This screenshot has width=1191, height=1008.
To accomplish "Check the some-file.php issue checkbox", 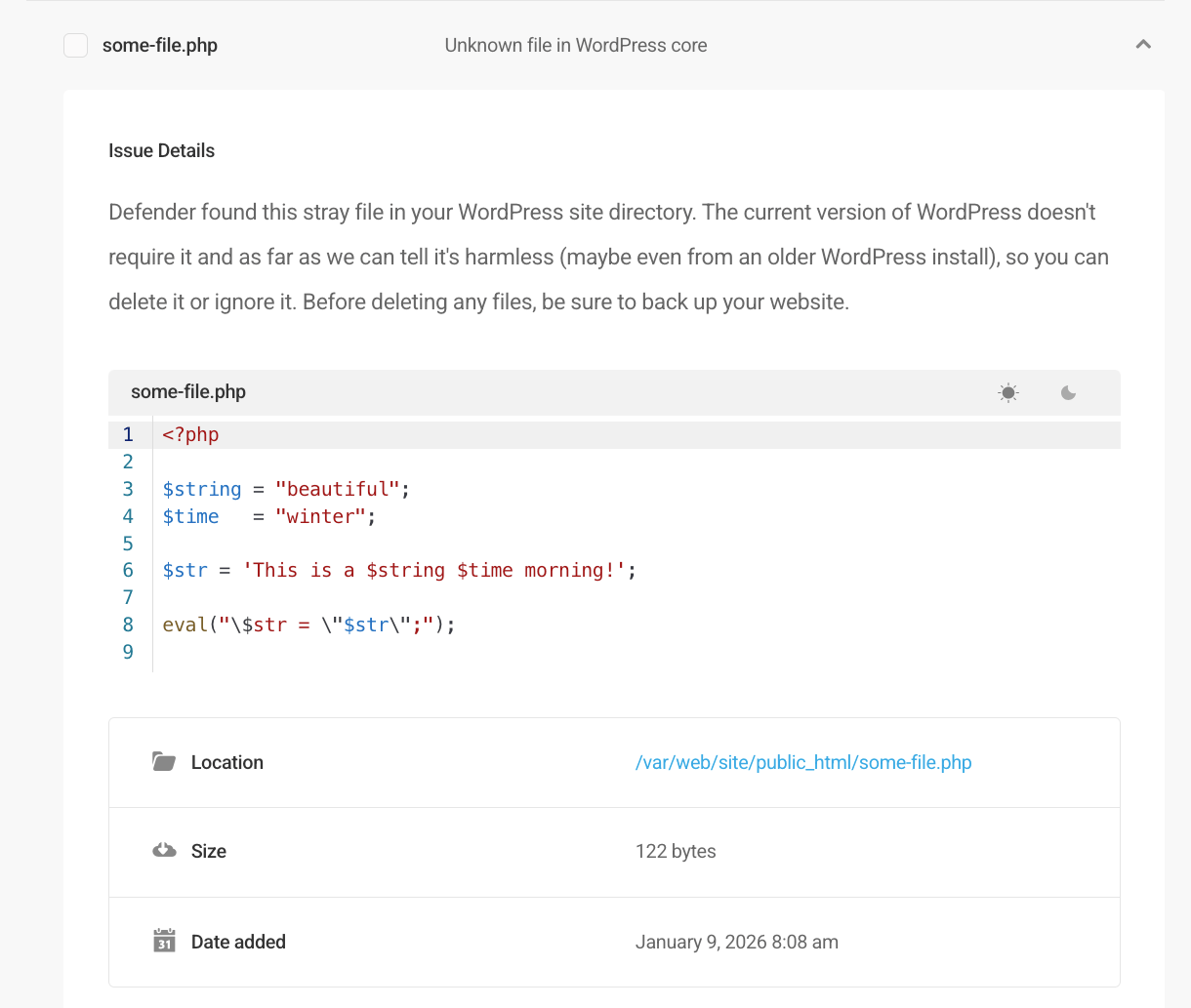I will [76, 46].
